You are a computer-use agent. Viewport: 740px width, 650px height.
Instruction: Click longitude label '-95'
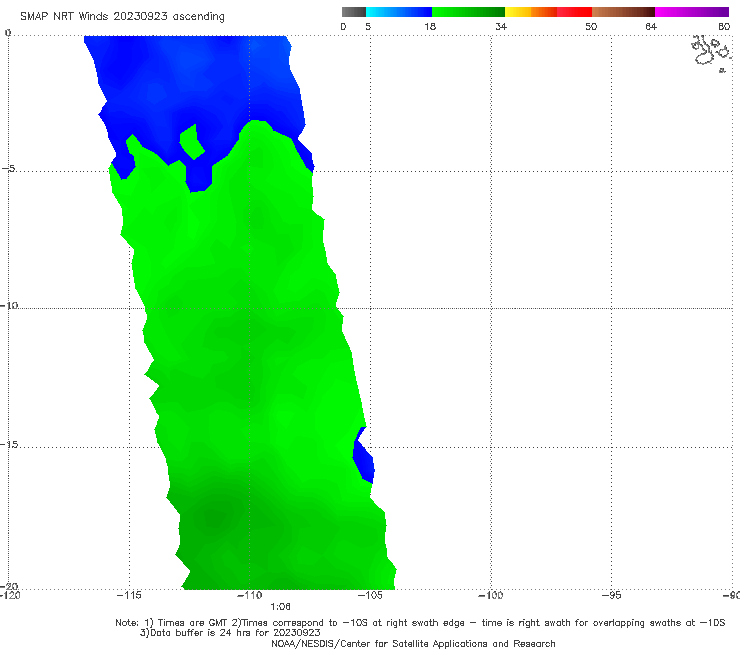point(612,595)
